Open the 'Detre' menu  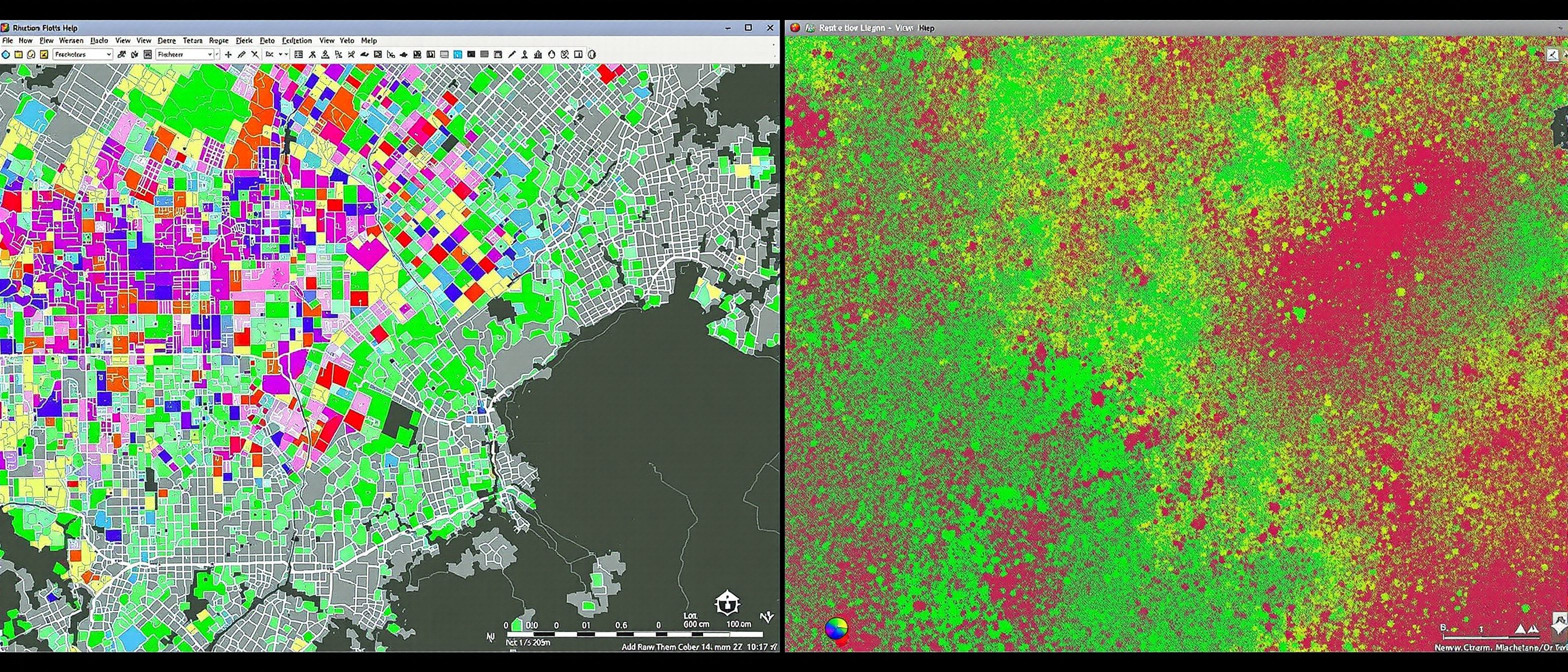pos(166,41)
